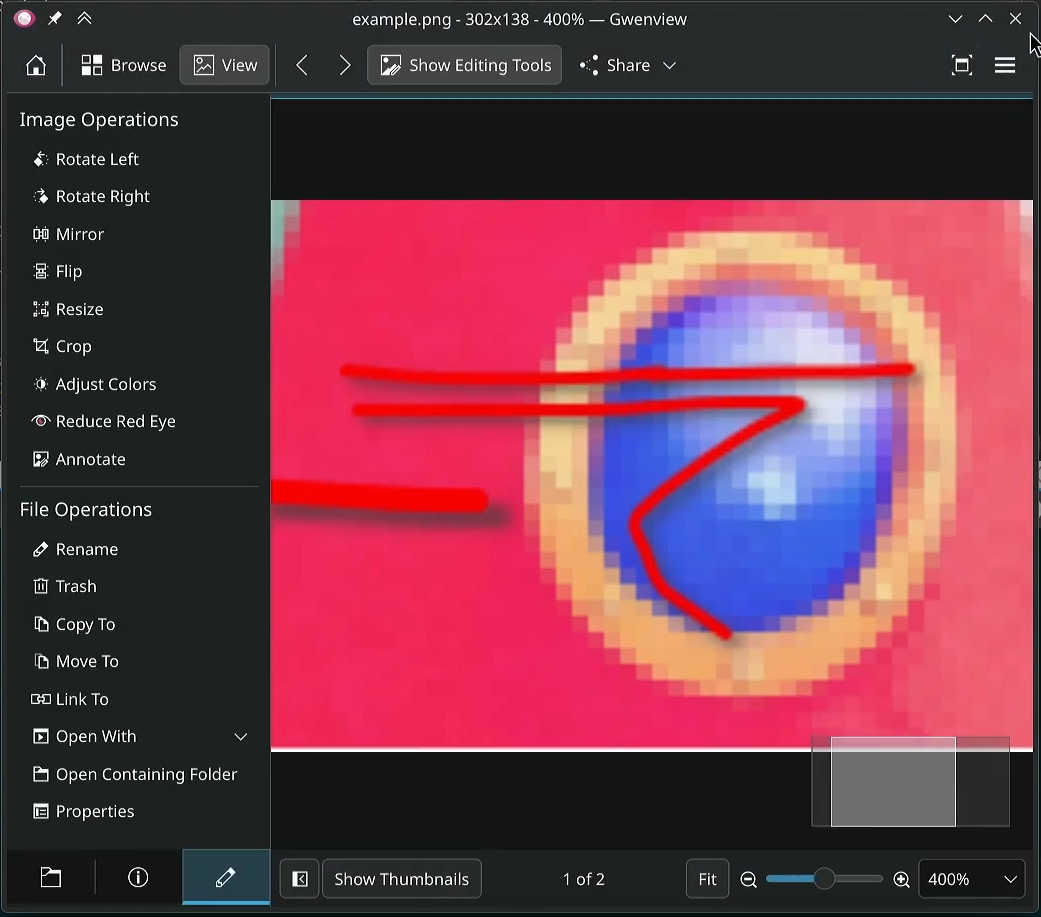Open Adjust Colors

click(94, 384)
